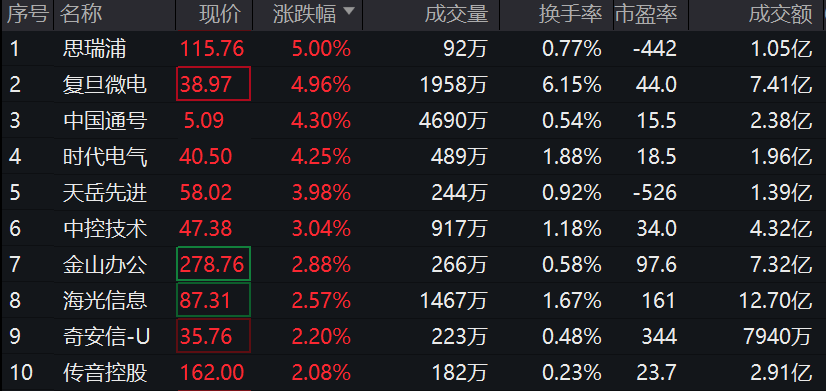Click boxed price 38.97 of 复旦微电

pyautogui.click(x=213, y=84)
